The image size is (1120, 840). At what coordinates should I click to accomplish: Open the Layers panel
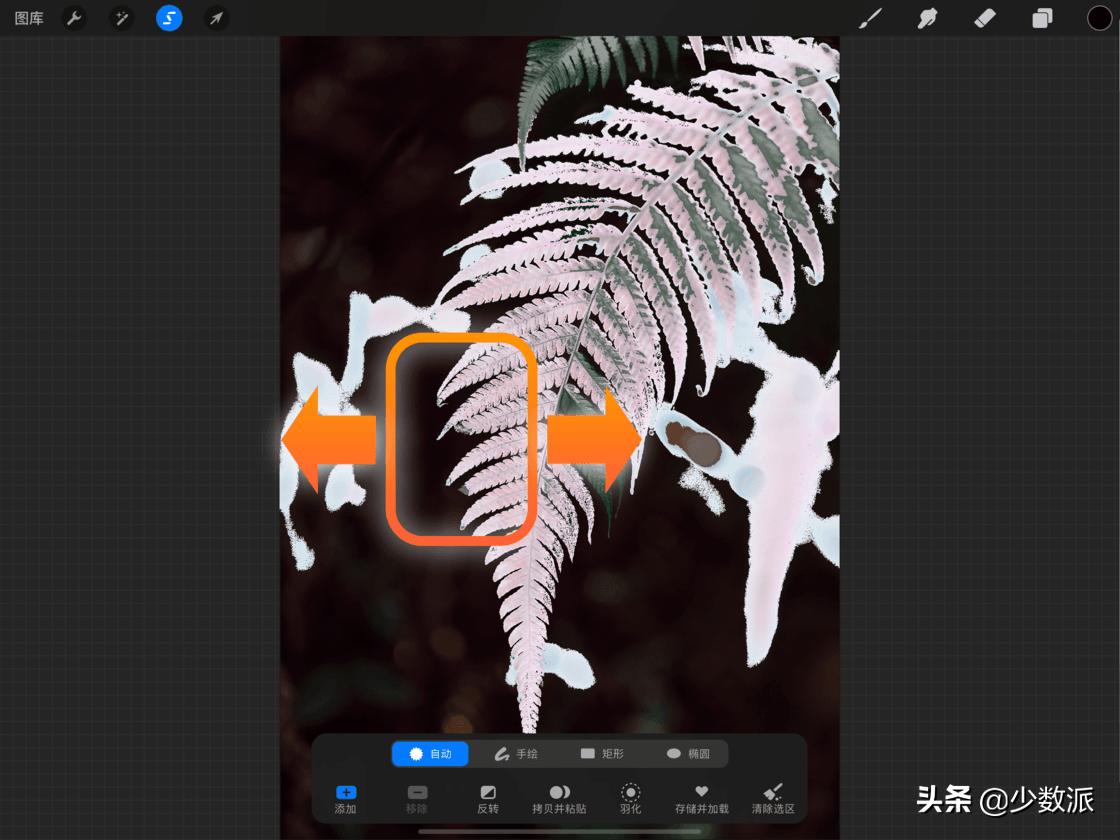click(x=1041, y=17)
